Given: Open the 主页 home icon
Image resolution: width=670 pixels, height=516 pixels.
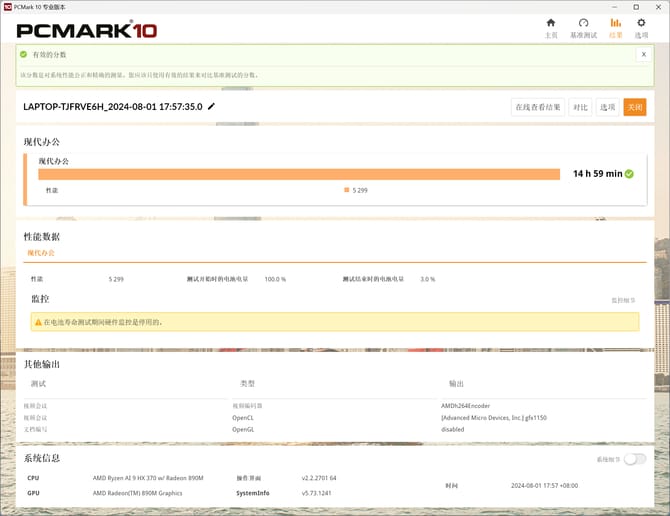Looking at the screenshot, I should click(550, 23).
